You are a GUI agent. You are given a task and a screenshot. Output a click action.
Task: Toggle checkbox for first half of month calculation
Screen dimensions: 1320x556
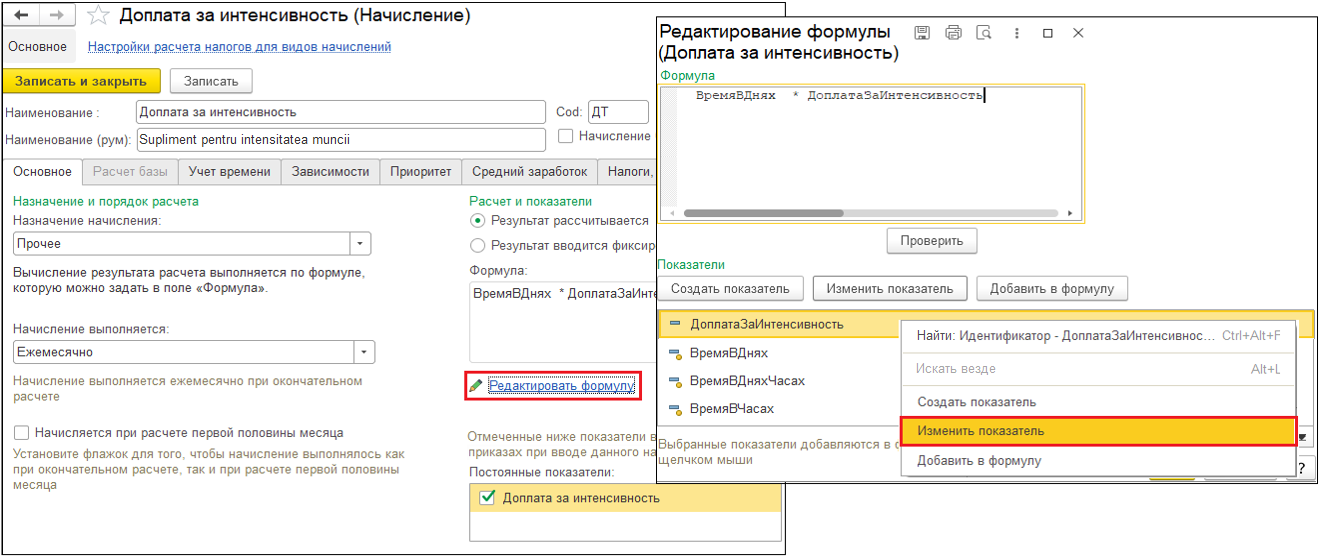22,433
